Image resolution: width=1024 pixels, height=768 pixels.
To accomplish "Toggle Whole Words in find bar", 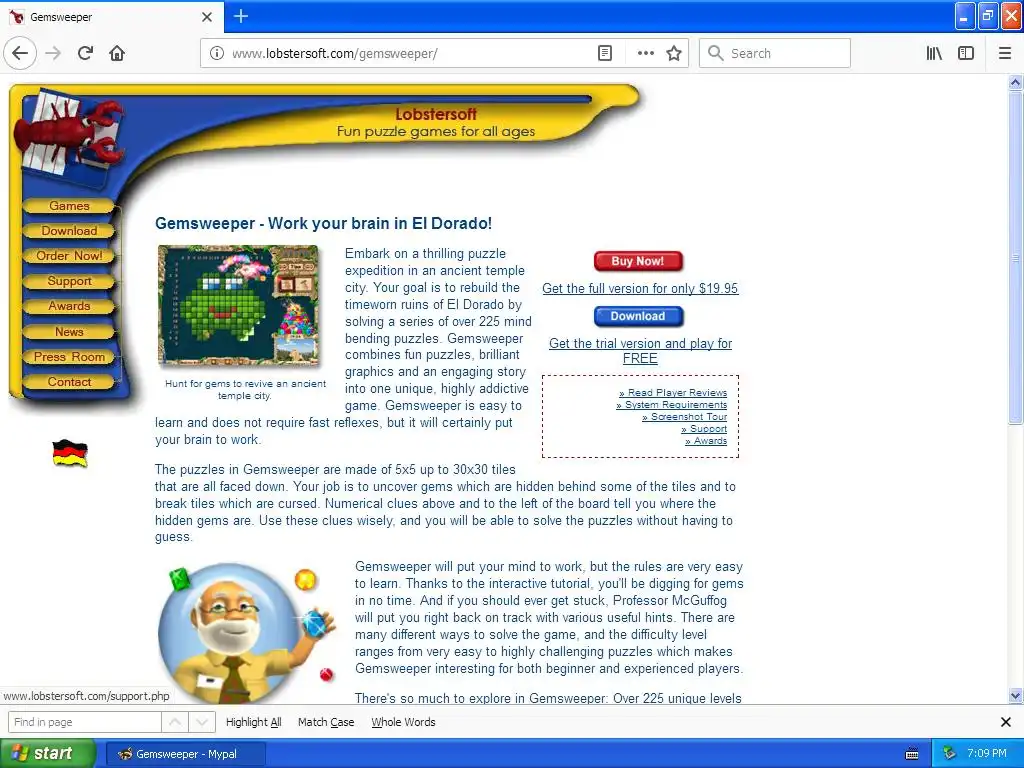I will (x=403, y=722).
